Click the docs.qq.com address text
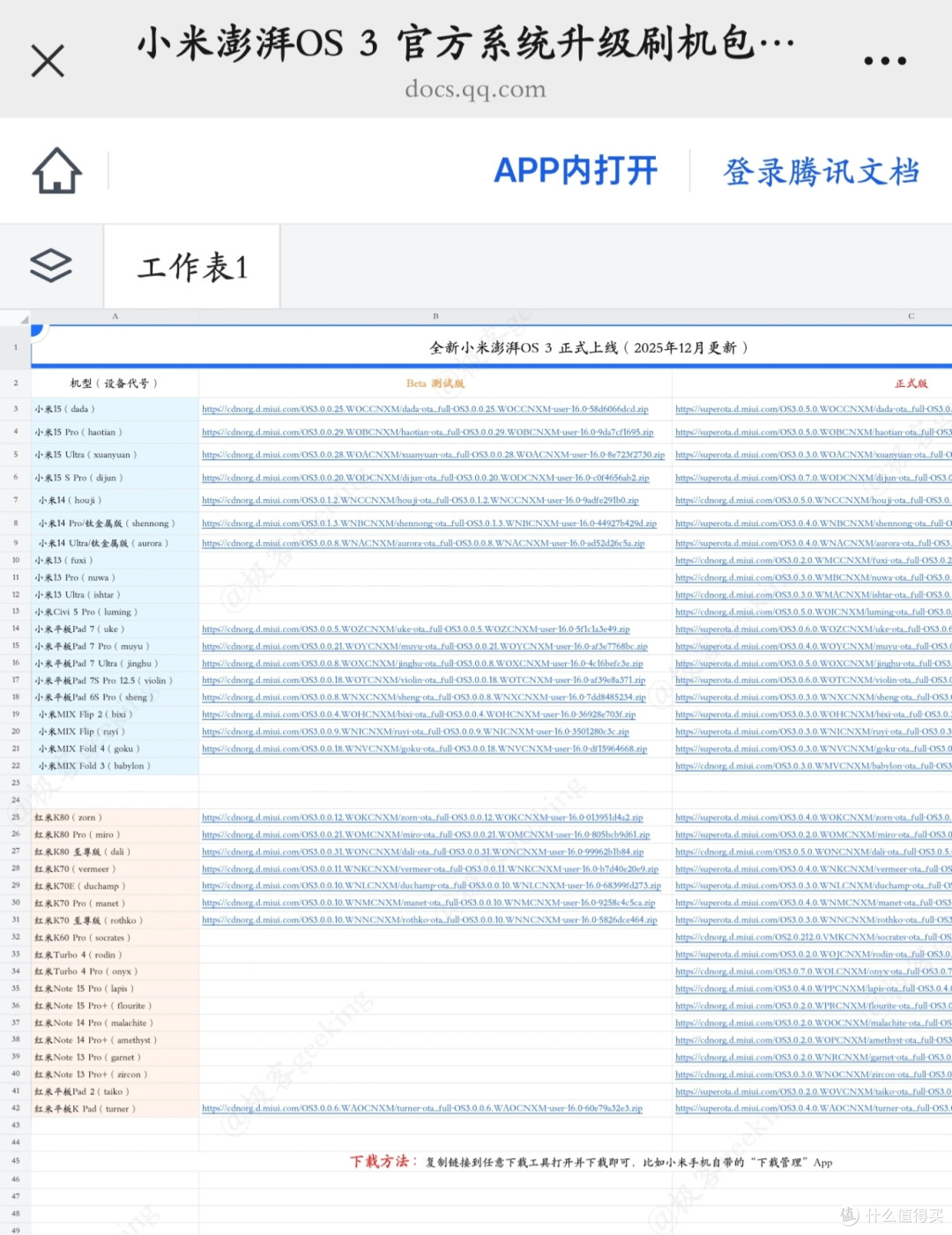Screen dimensions: 952x1235 click(x=475, y=89)
